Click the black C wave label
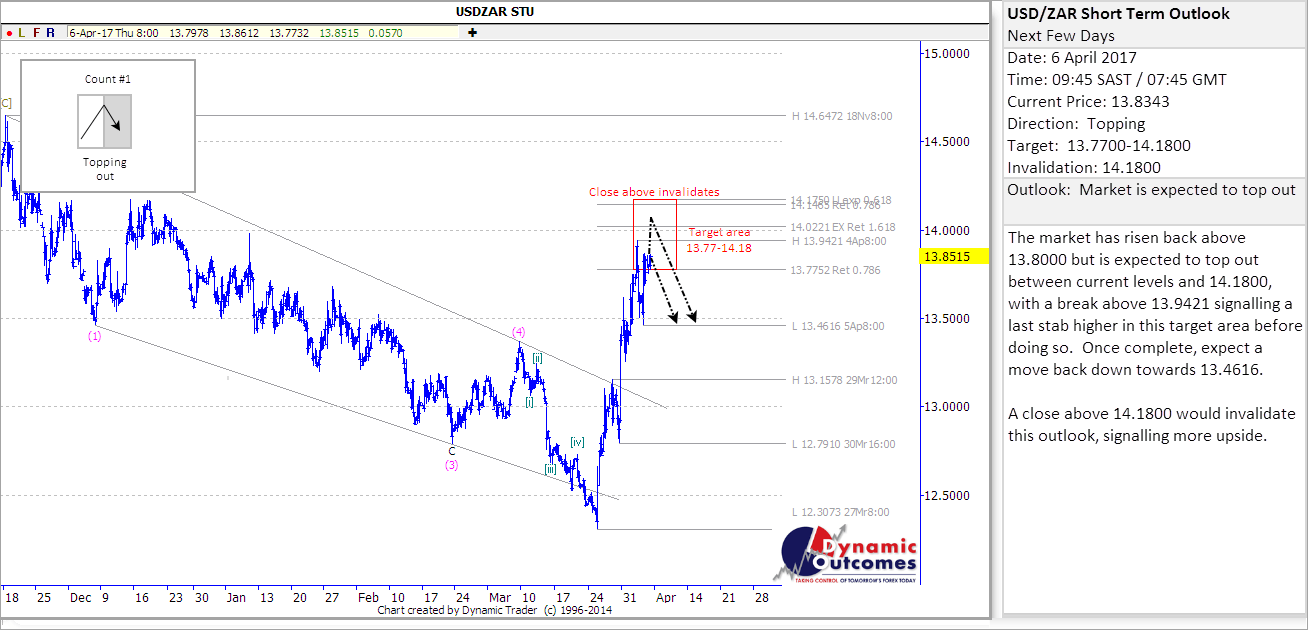1308x644 pixels. 452,451
